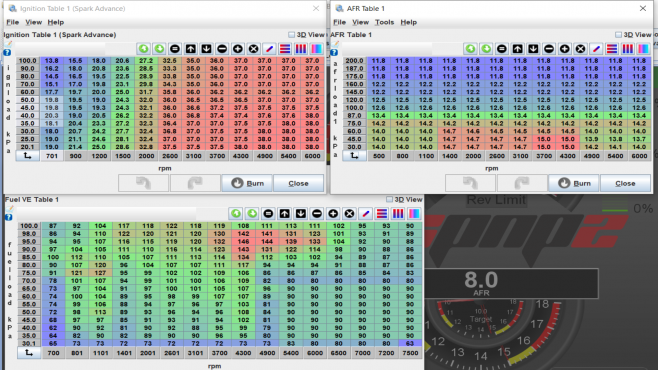Click Burn button in Ignition Table window
This screenshot has width=658, height=370.
(247, 183)
